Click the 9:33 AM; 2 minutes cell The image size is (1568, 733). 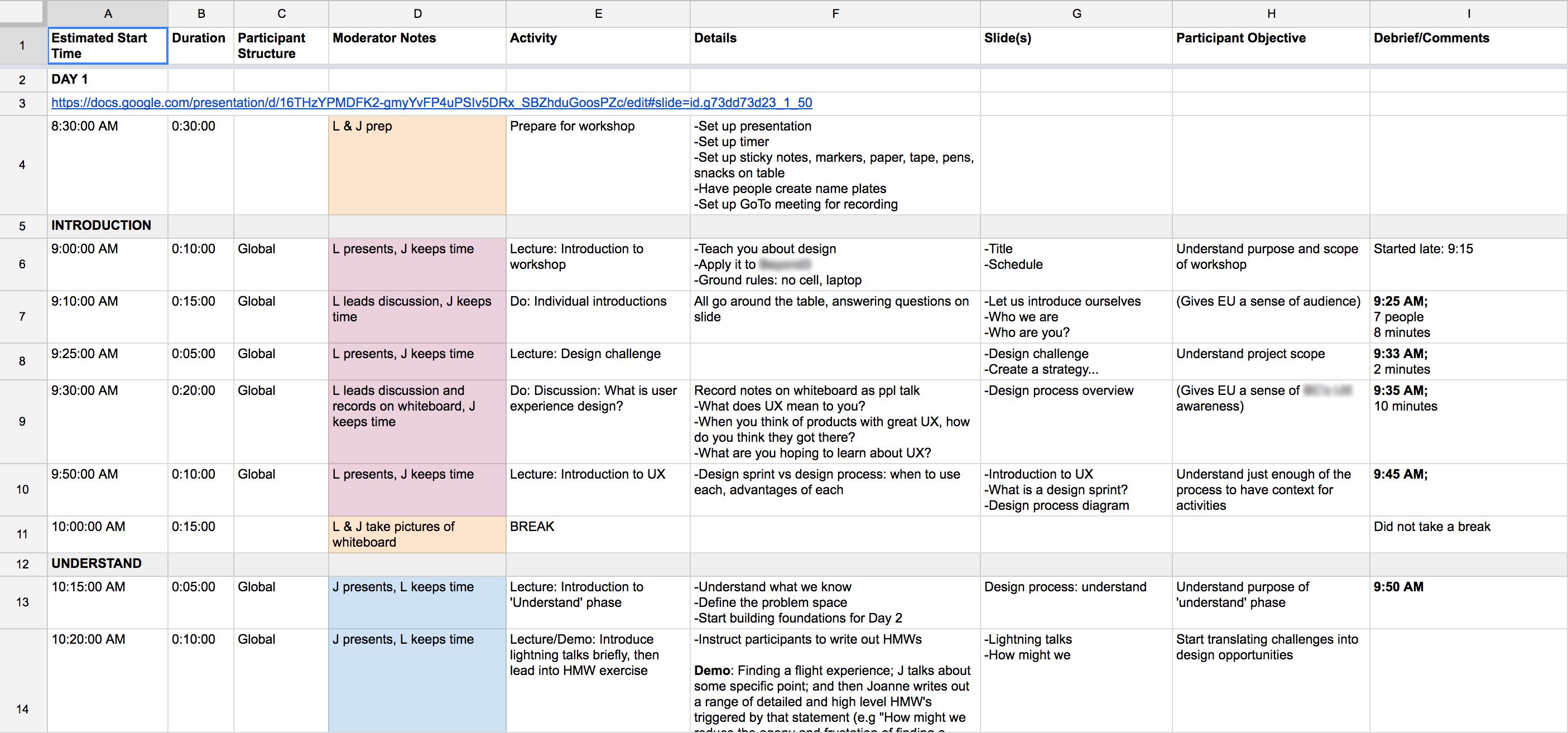click(1468, 361)
